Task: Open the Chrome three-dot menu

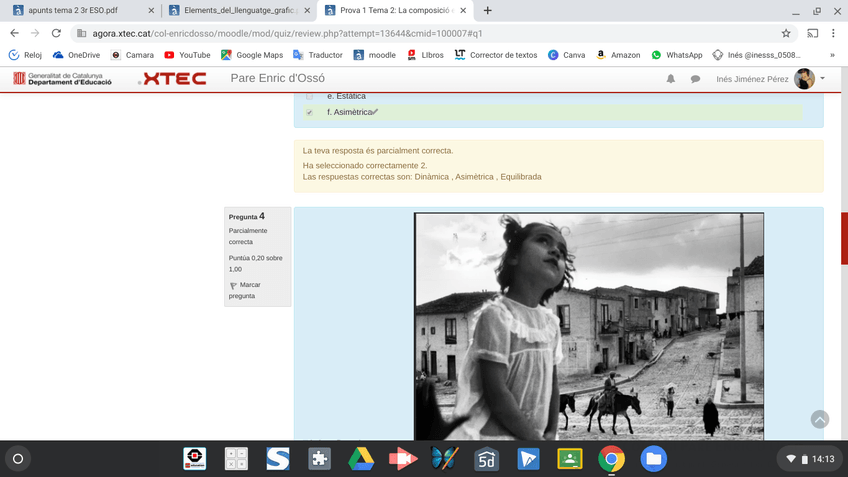Action: (x=833, y=33)
